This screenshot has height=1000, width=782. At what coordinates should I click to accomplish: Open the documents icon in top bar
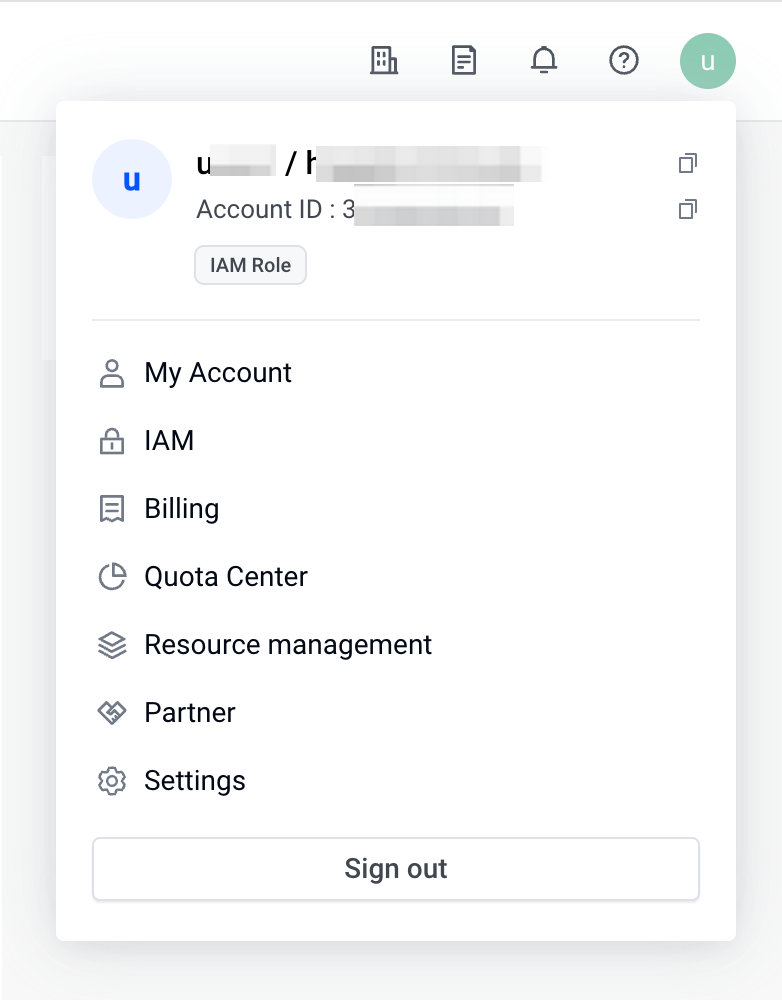(x=464, y=61)
